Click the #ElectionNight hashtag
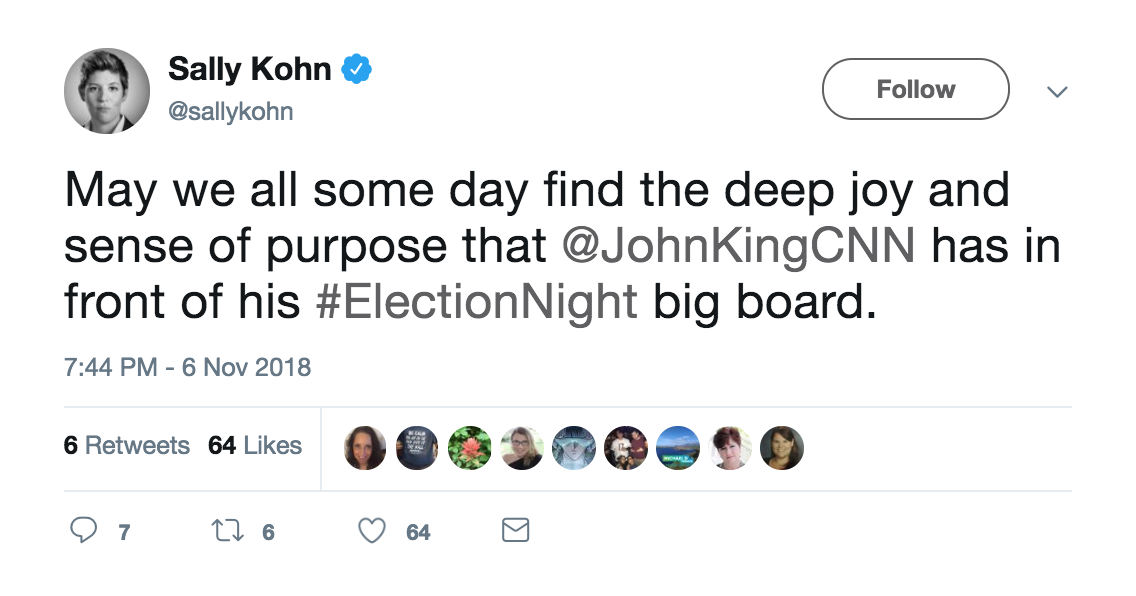Viewport: 1136px width, 596px height. tap(476, 303)
